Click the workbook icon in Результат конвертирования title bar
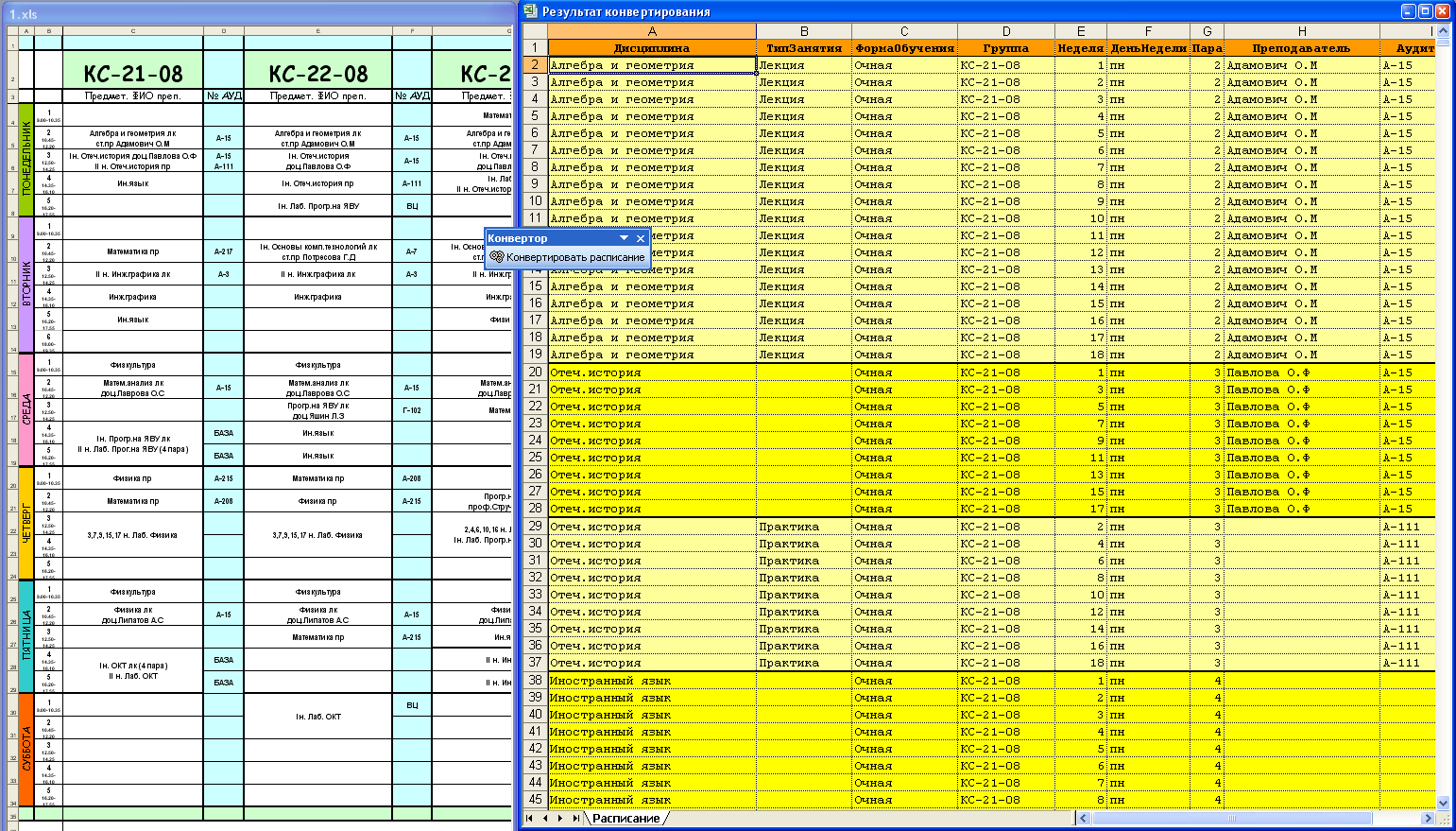The height and width of the screenshot is (831, 1456). (529, 10)
